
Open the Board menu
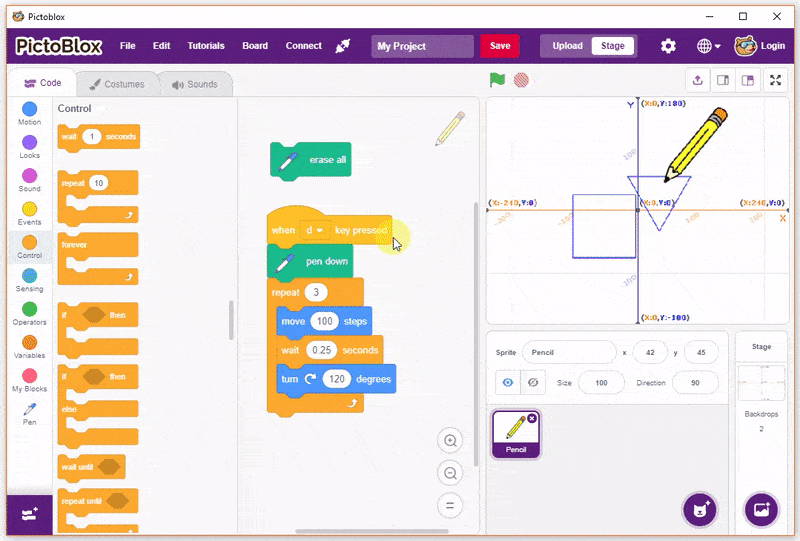click(x=255, y=46)
